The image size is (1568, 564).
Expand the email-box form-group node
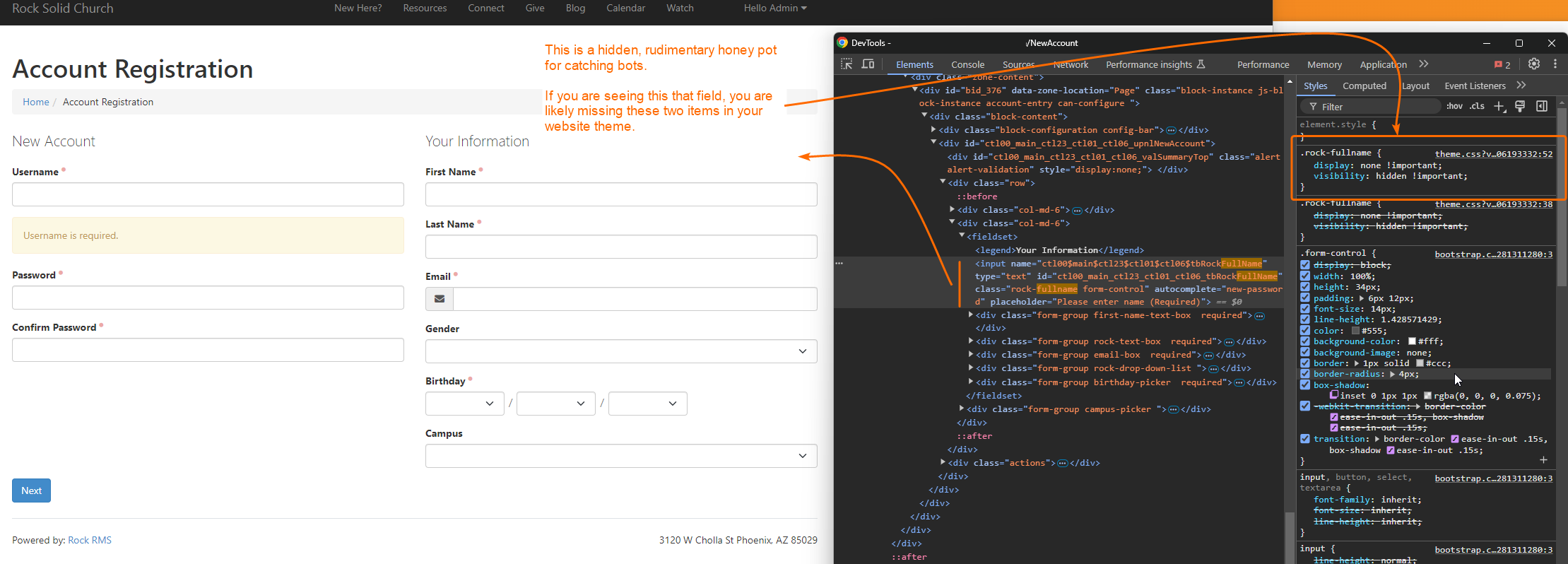972,355
